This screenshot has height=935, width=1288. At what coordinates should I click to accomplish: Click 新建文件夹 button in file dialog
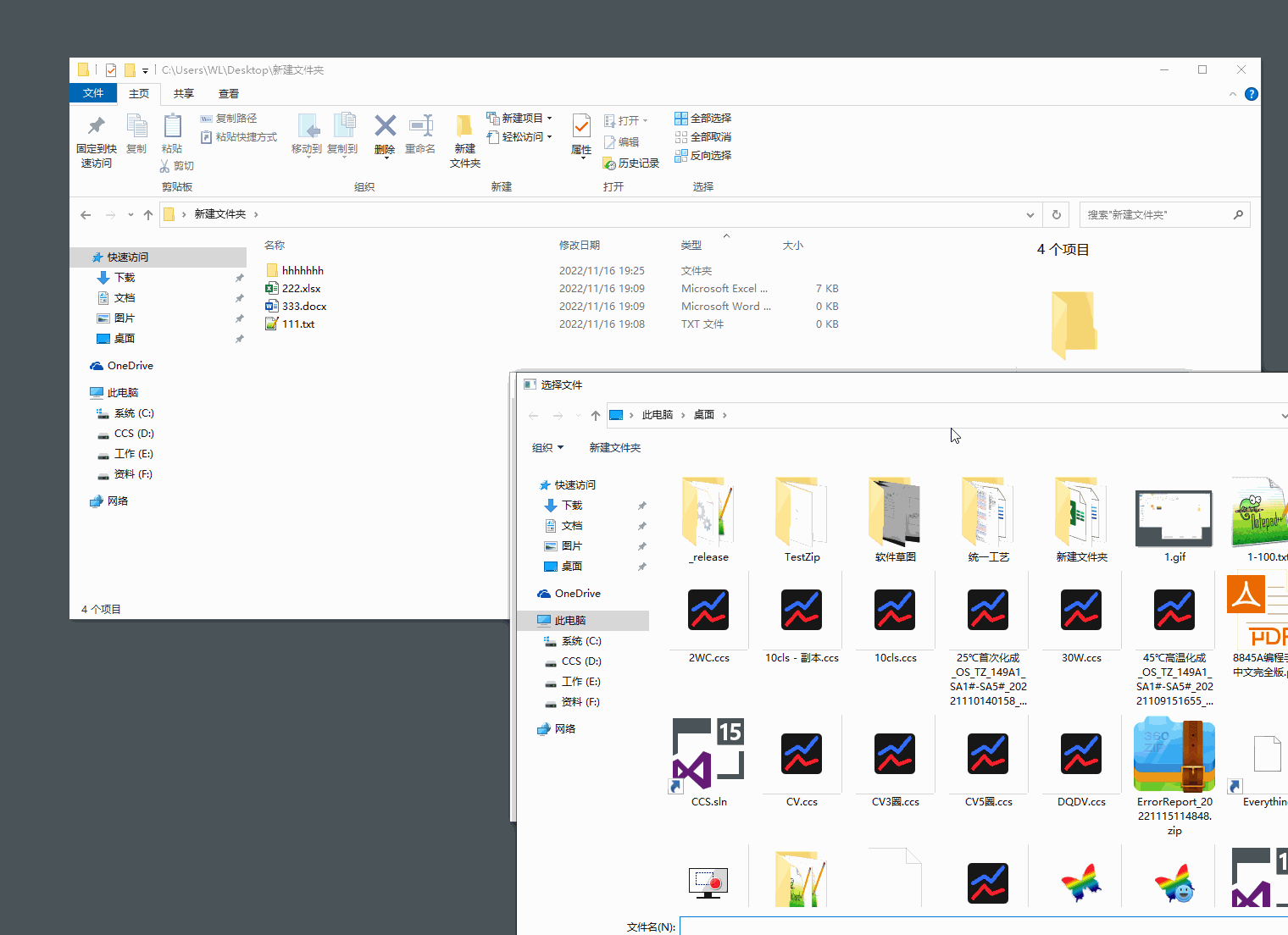tap(614, 448)
